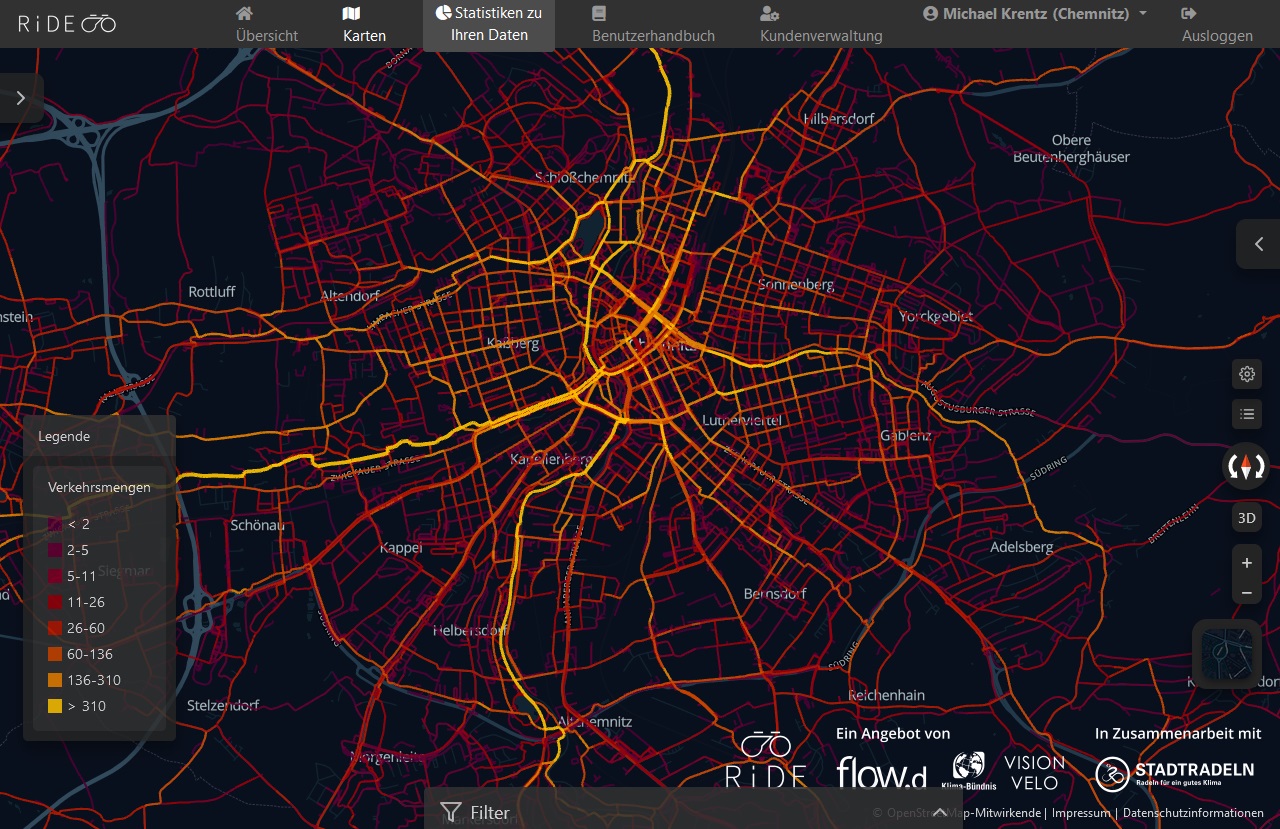Click the Schönau map label
This screenshot has width=1280, height=829.
[258, 525]
